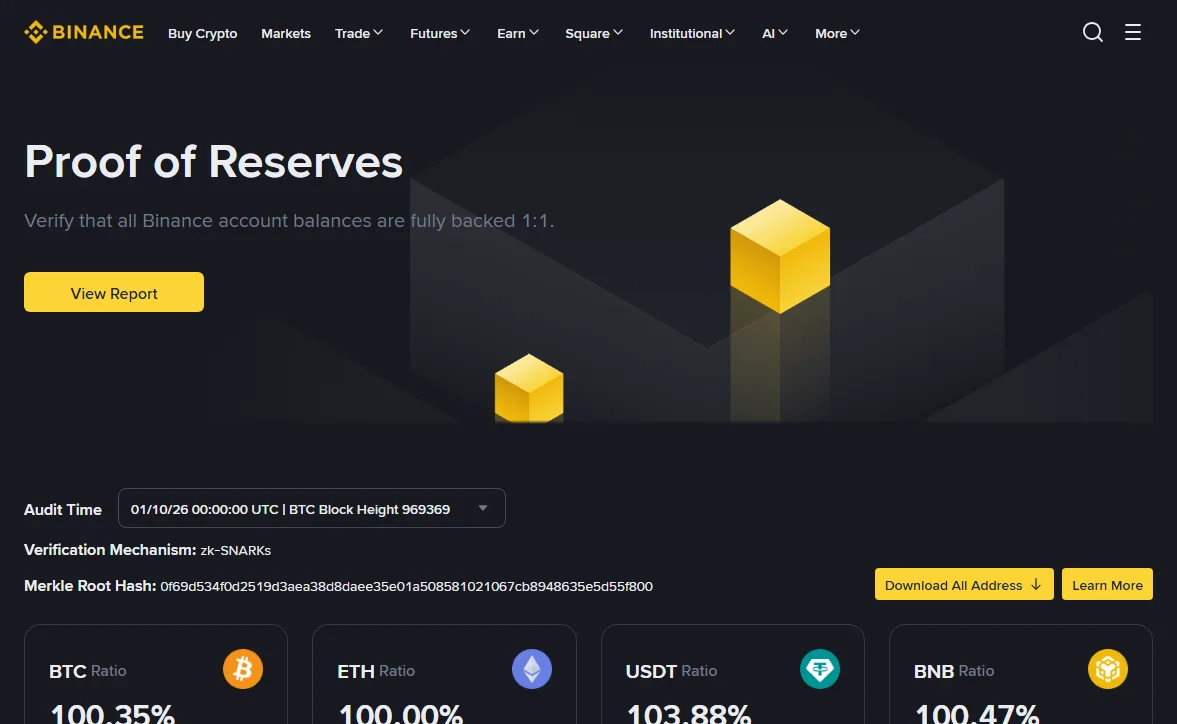The image size is (1177, 724).
Task: Click the Audit Time label
Action: [63, 509]
